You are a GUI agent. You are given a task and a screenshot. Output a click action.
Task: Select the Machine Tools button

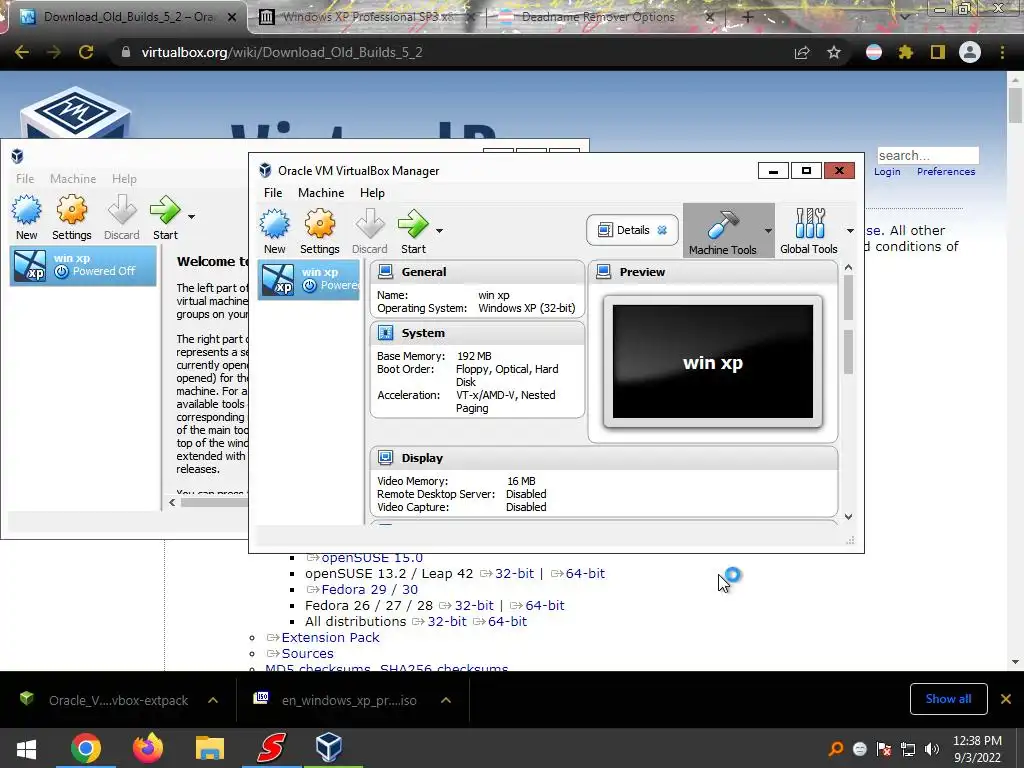tap(722, 231)
